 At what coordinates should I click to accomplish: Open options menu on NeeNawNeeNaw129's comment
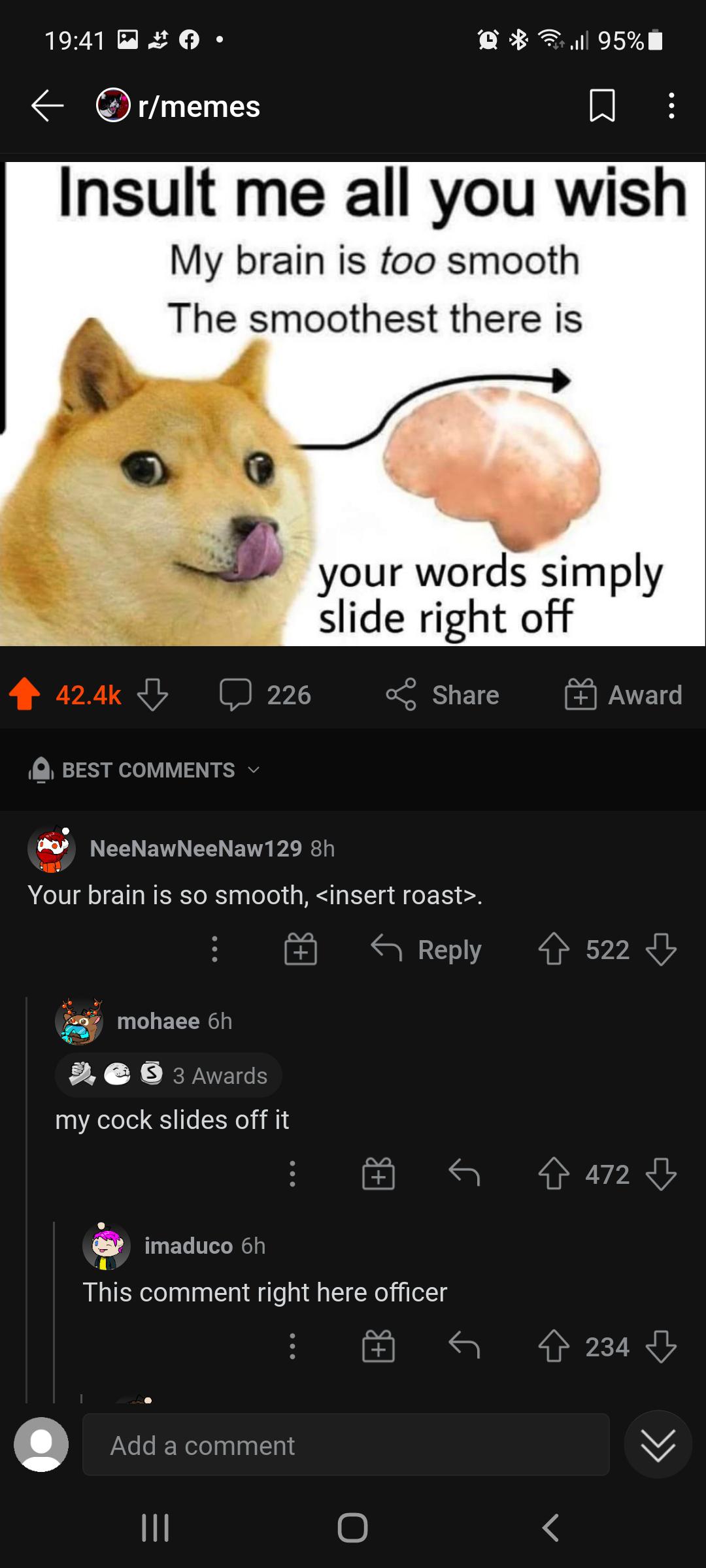[x=214, y=949]
